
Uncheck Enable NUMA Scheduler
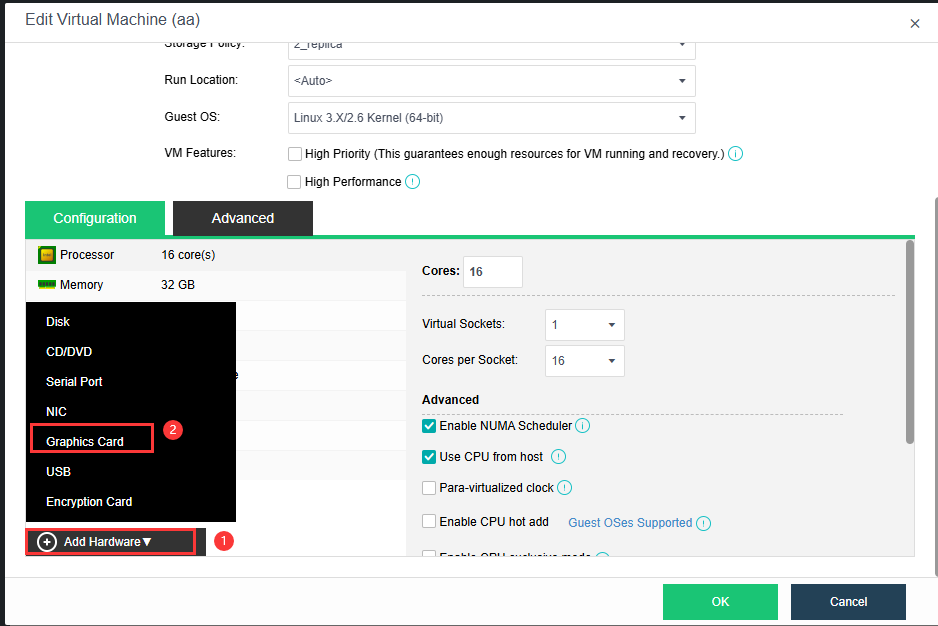pyautogui.click(x=429, y=426)
